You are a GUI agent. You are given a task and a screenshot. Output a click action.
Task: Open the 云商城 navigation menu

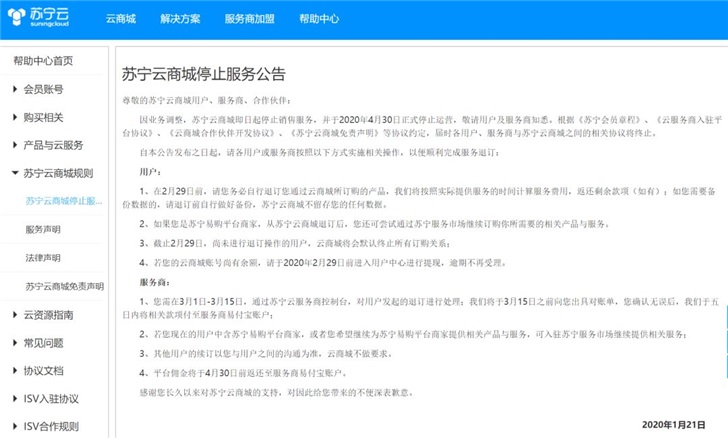click(x=123, y=19)
